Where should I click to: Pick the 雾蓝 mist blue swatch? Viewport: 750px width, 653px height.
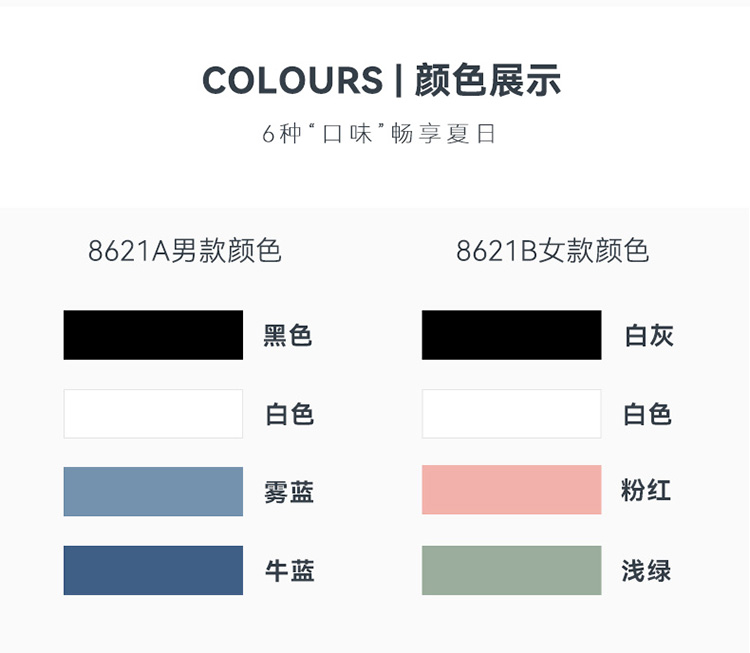[153, 492]
